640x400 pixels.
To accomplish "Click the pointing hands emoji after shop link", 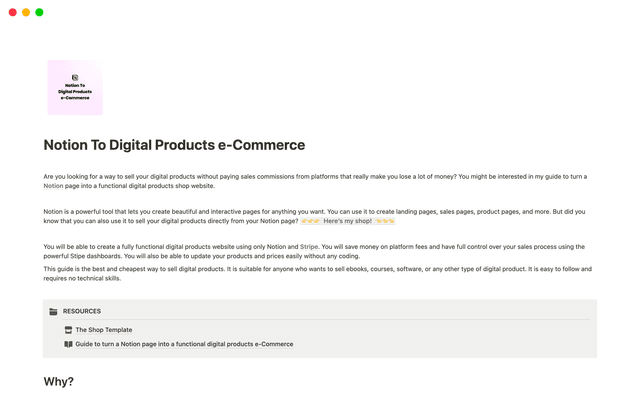I will [x=385, y=220].
